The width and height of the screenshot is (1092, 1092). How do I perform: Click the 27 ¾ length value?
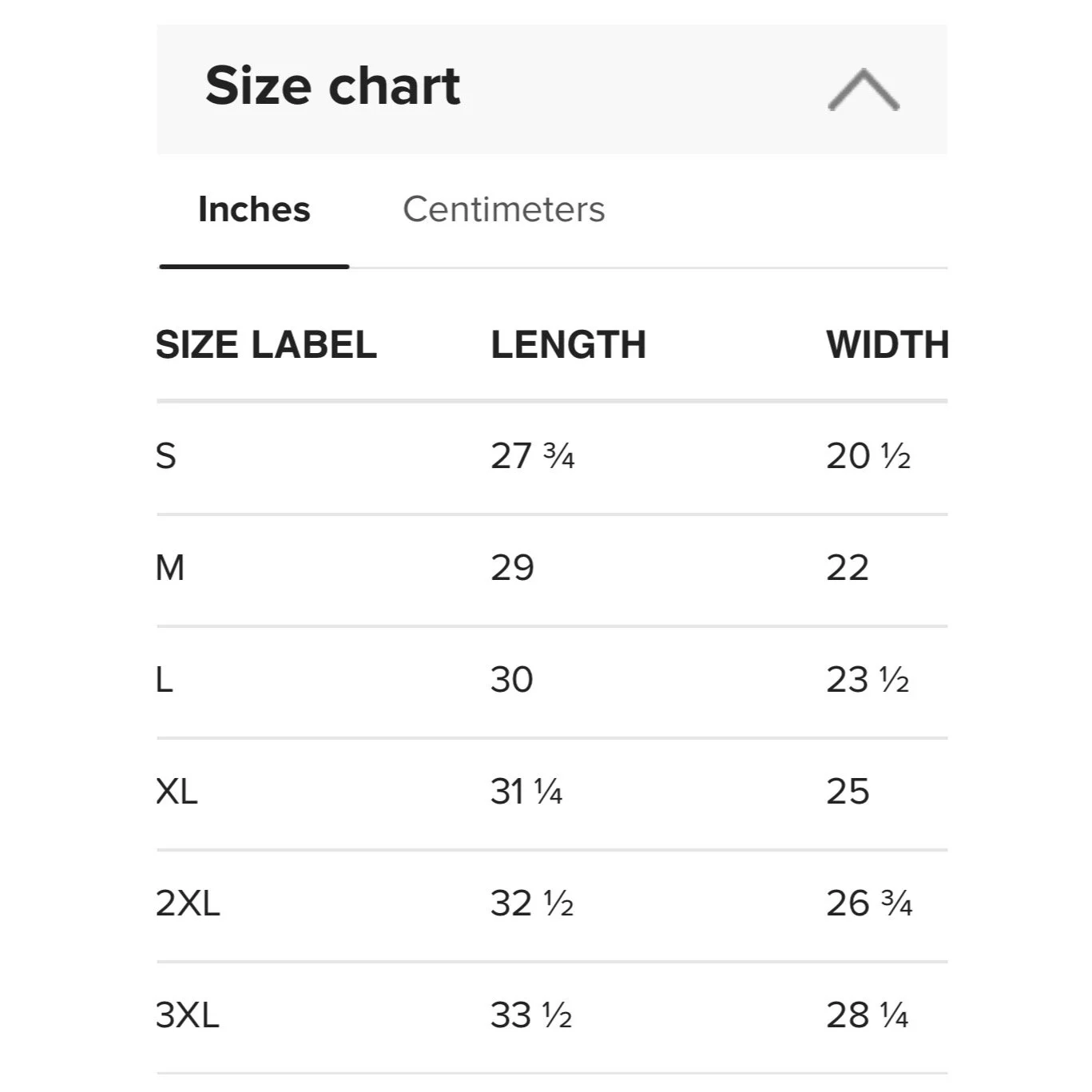(532, 457)
